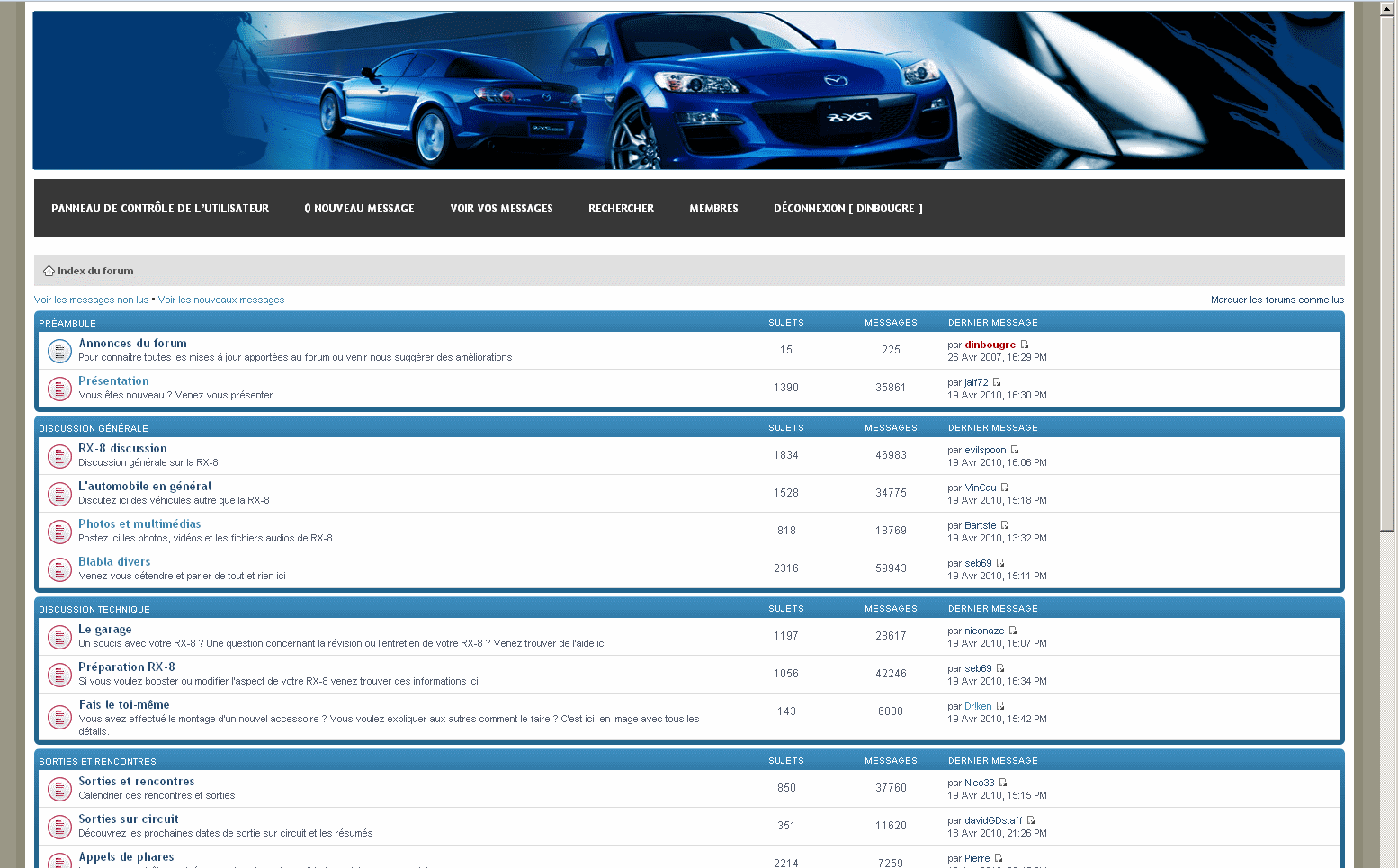This screenshot has width=1398, height=868.
Task: Click Marquer les forums comme lus
Action: click(1277, 300)
